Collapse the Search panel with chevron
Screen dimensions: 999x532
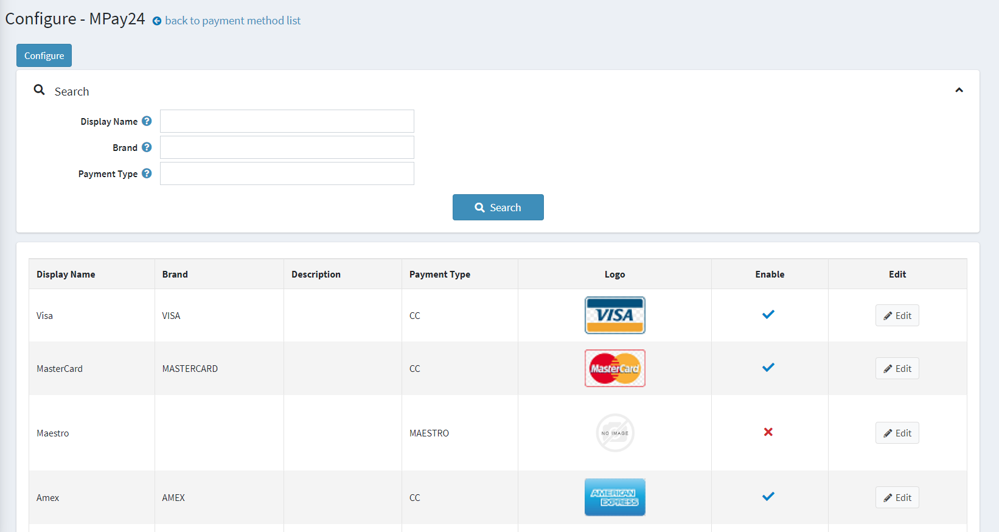click(959, 90)
